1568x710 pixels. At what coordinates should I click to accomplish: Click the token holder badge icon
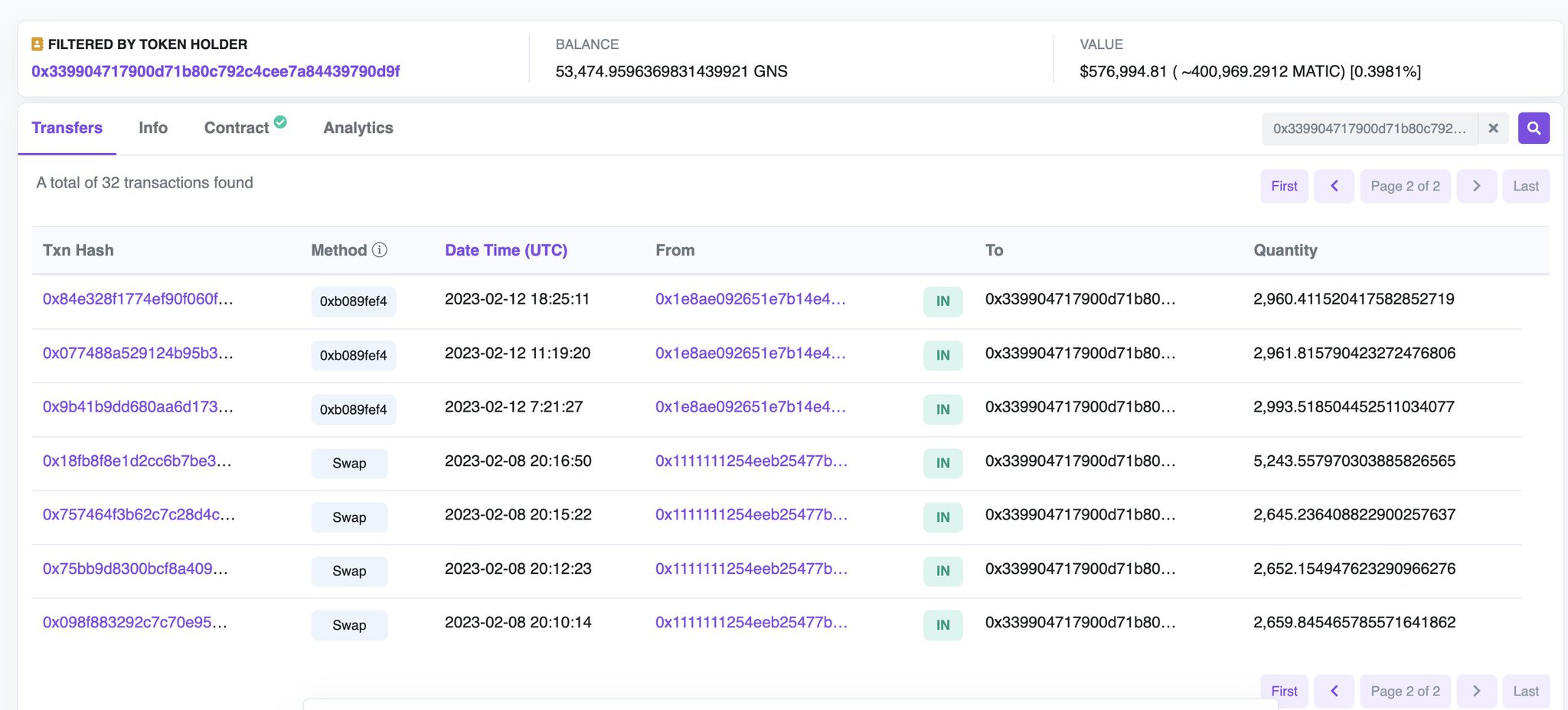click(x=36, y=44)
